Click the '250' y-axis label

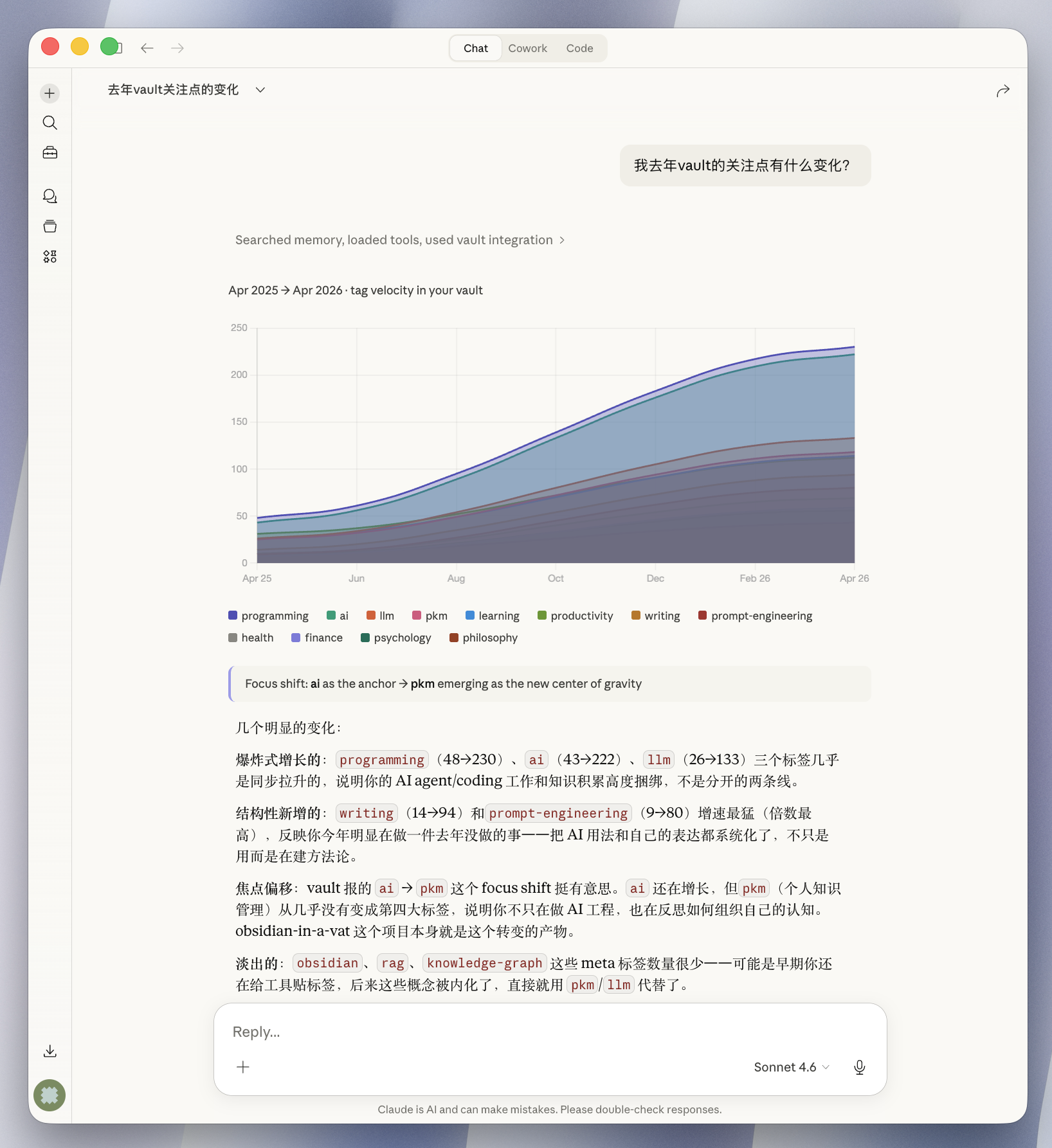(239, 328)
